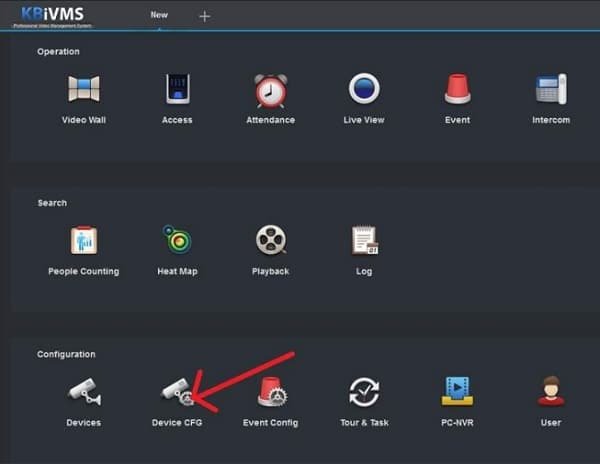600x464 pixels.
Task: Open Device CFG camera gear icon
Action: (x=178, y=391)
